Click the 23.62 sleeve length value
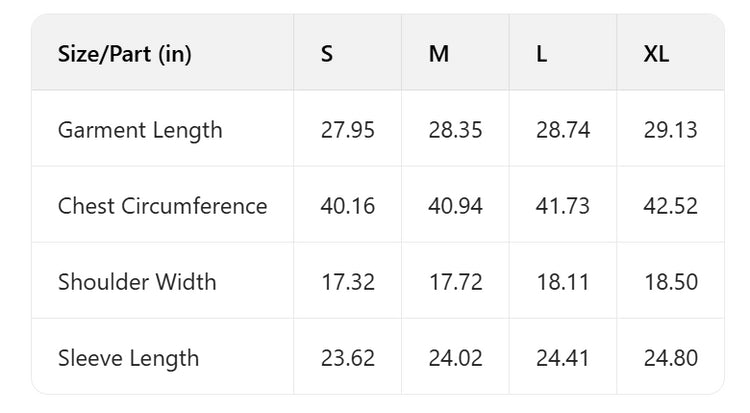Screen dimensions: 750x413 click(x=348, y=358)
